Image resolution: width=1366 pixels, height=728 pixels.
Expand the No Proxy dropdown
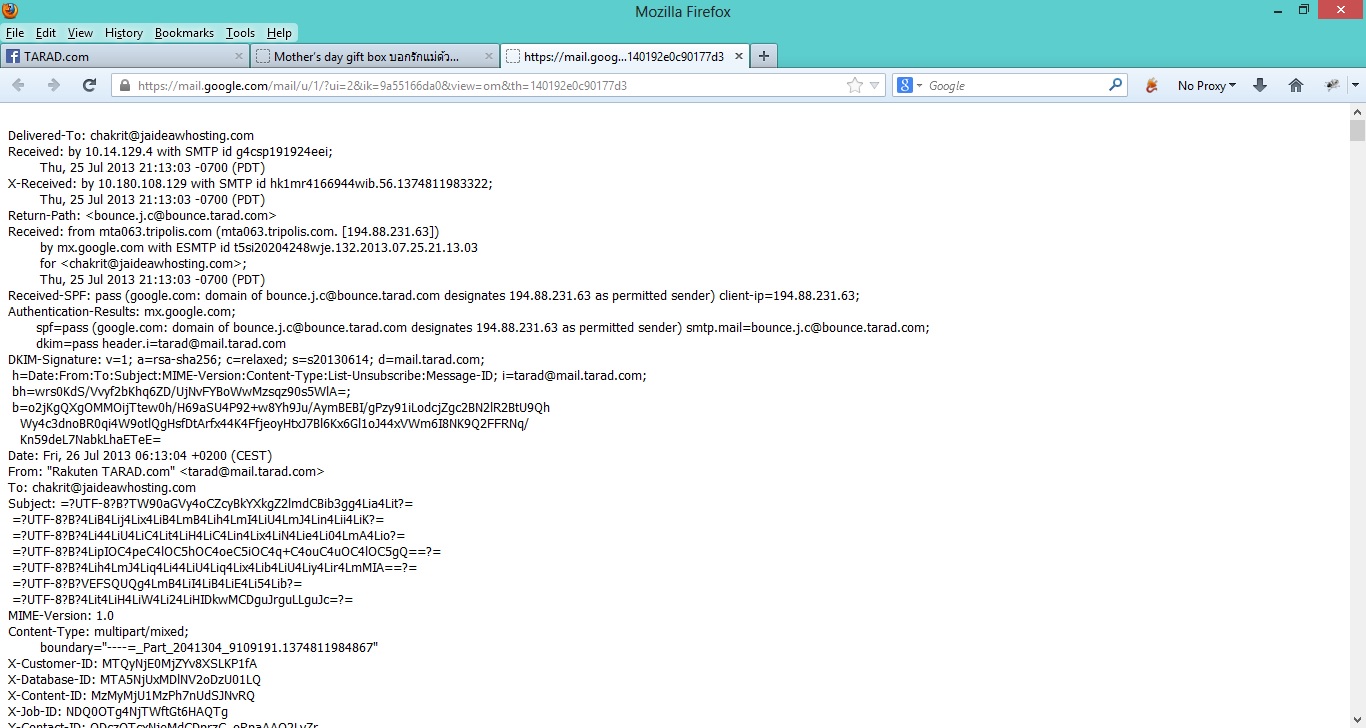[x=1207, y=86]
